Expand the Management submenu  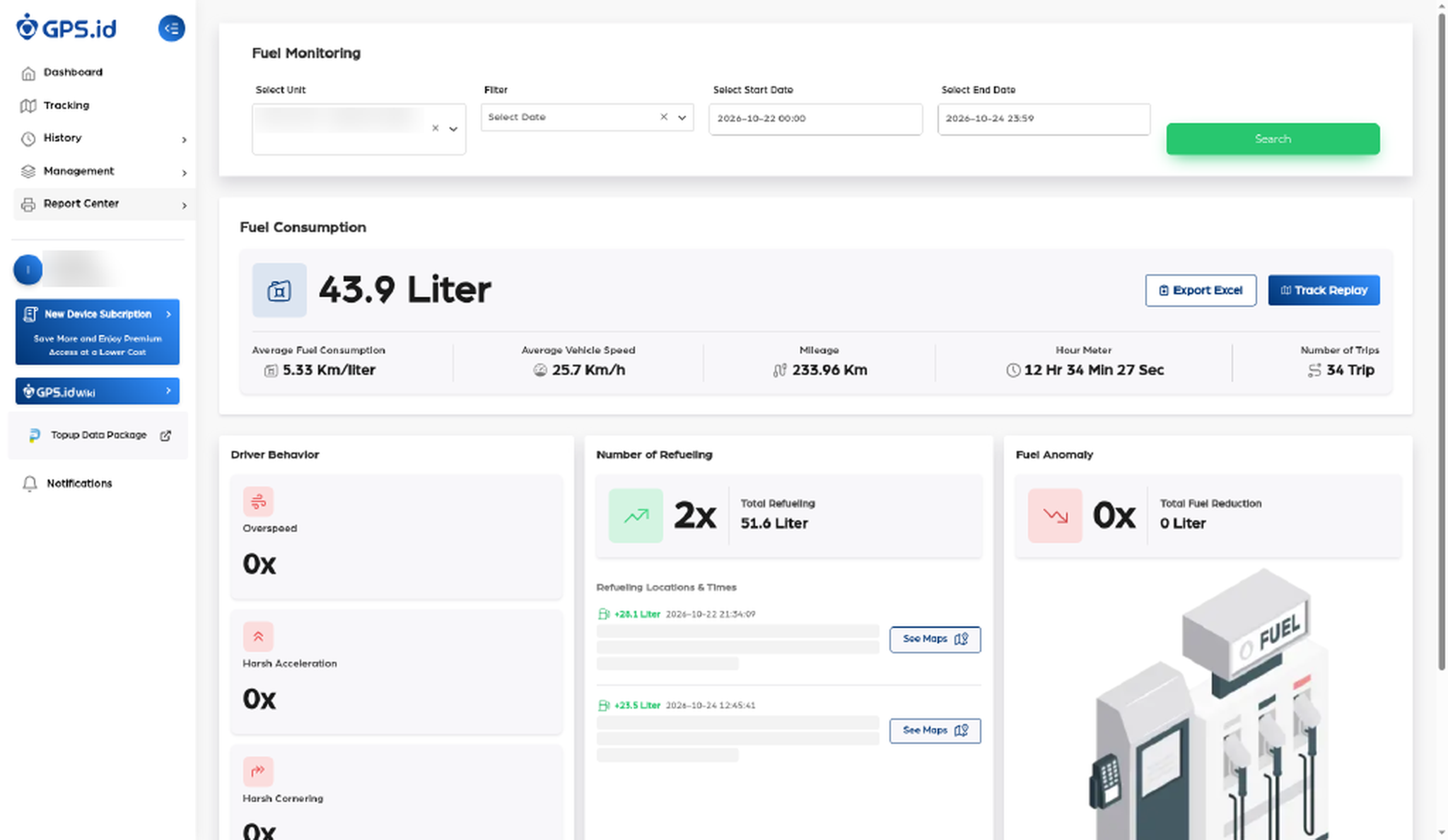(x=103, y=172)
